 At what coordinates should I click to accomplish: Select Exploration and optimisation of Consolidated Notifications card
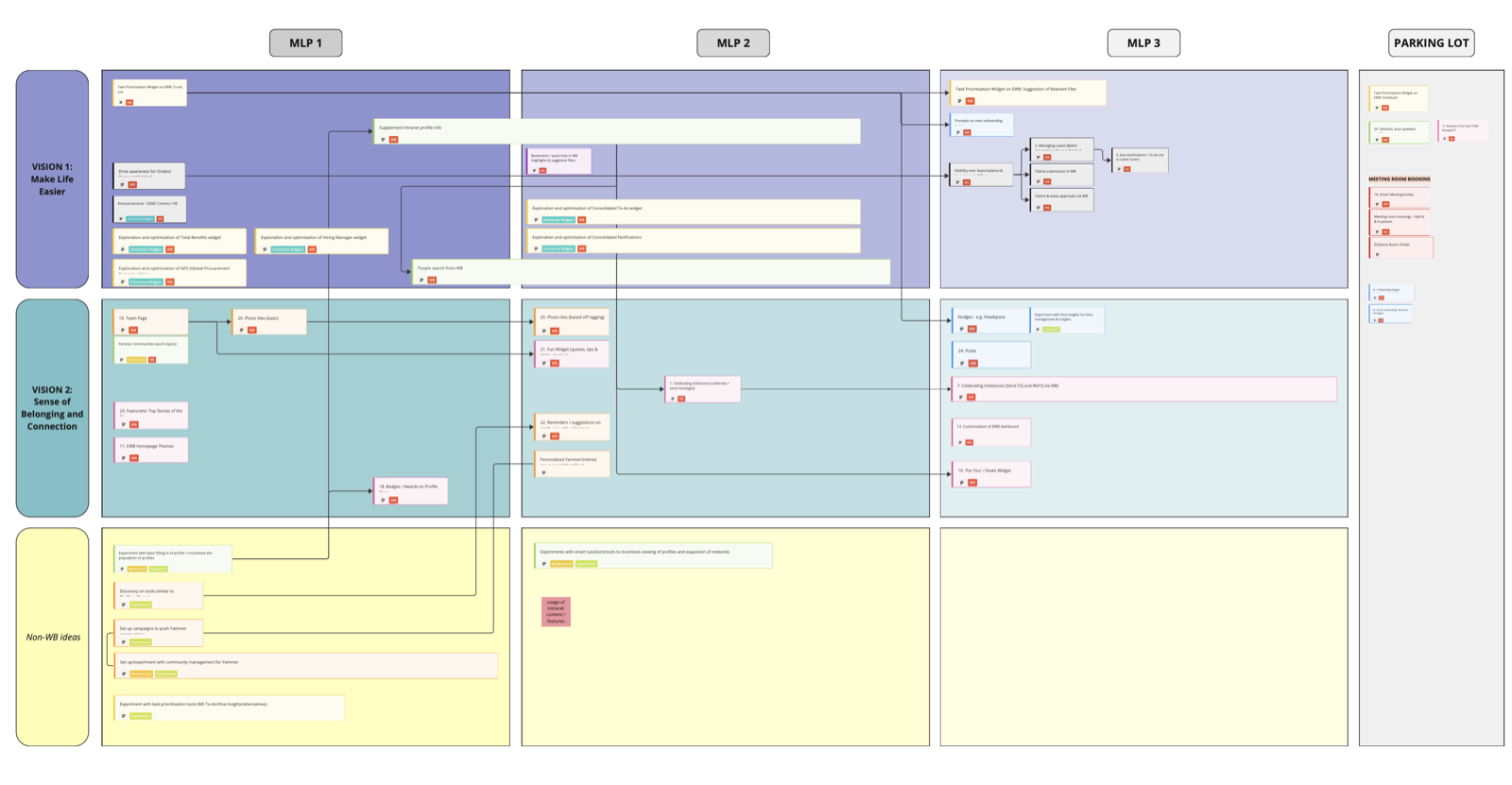[694, 242]
